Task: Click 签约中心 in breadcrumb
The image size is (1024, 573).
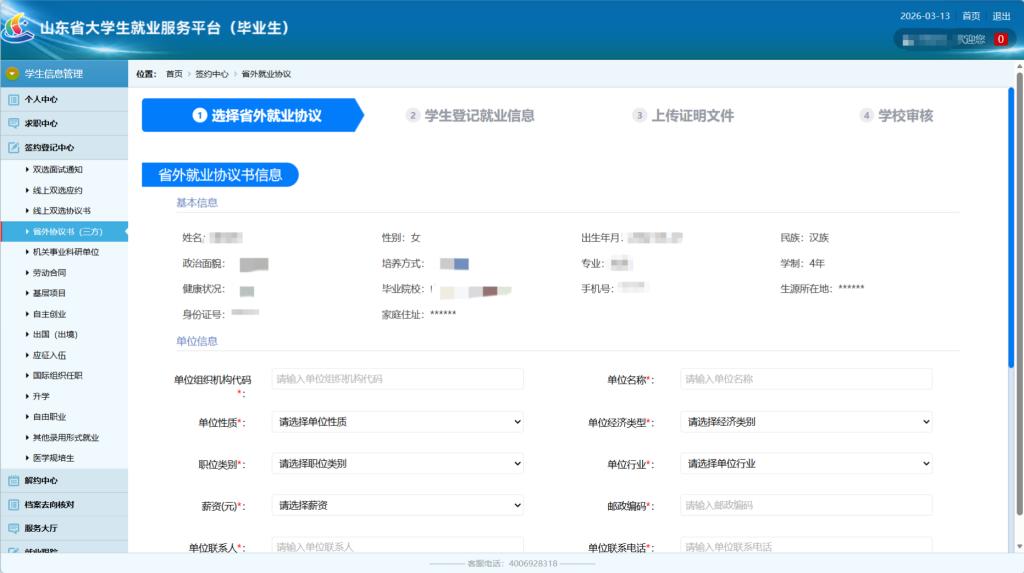Action: tap(212, 74)
